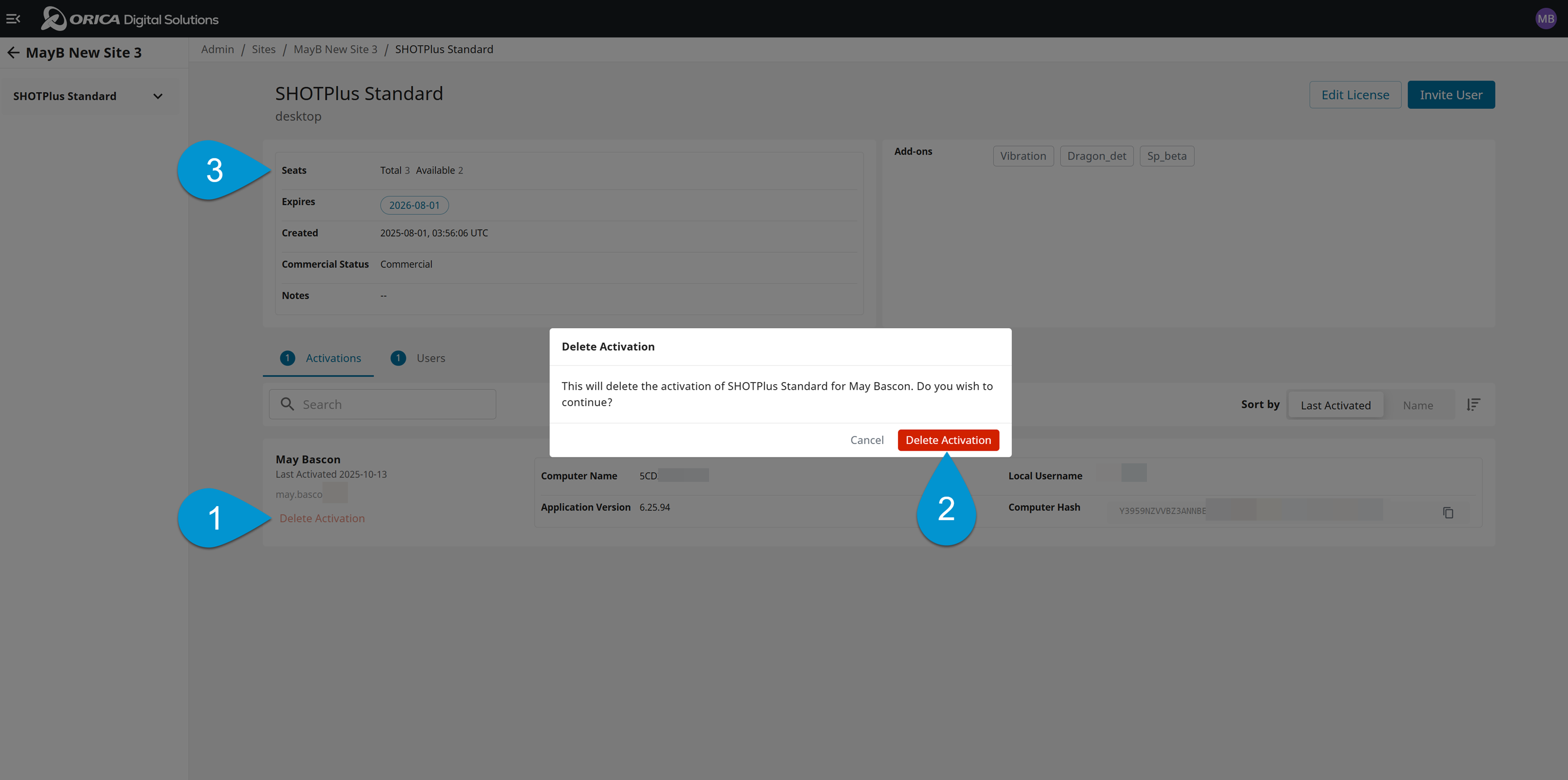This screenshot has height=780, width=1568.
Task: Switch to the Users tab
Action: coord(418,358)
